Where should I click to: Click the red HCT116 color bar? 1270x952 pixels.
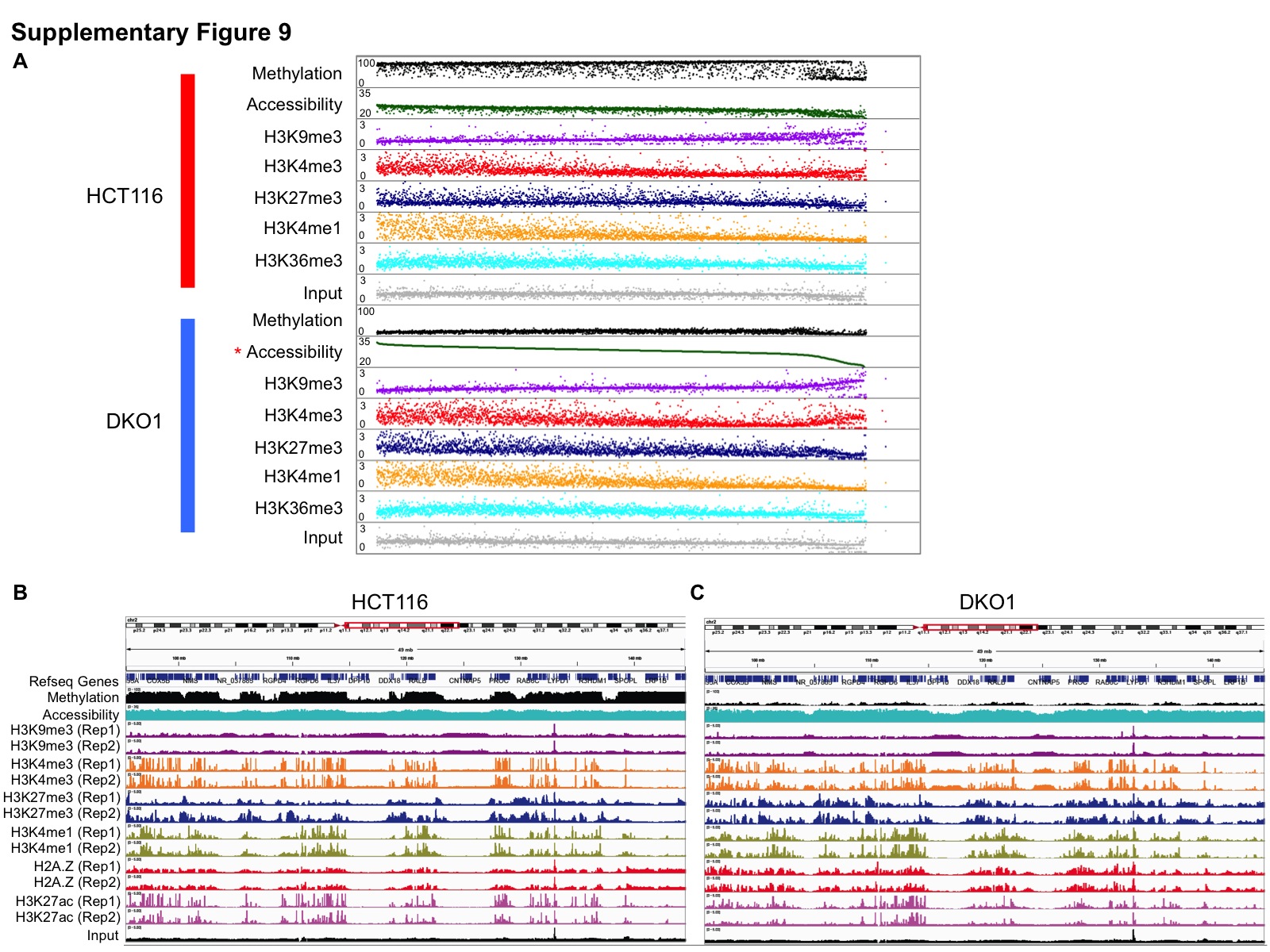point(187,180)
